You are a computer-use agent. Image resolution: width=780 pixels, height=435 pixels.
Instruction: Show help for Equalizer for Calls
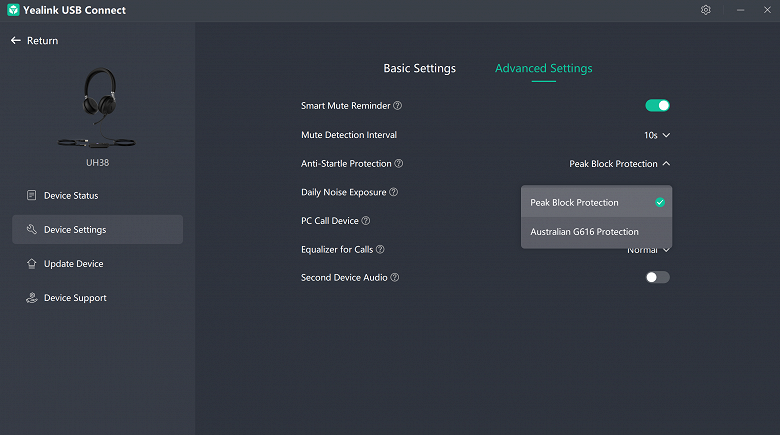pyautogui.click(x=380, y=249)
